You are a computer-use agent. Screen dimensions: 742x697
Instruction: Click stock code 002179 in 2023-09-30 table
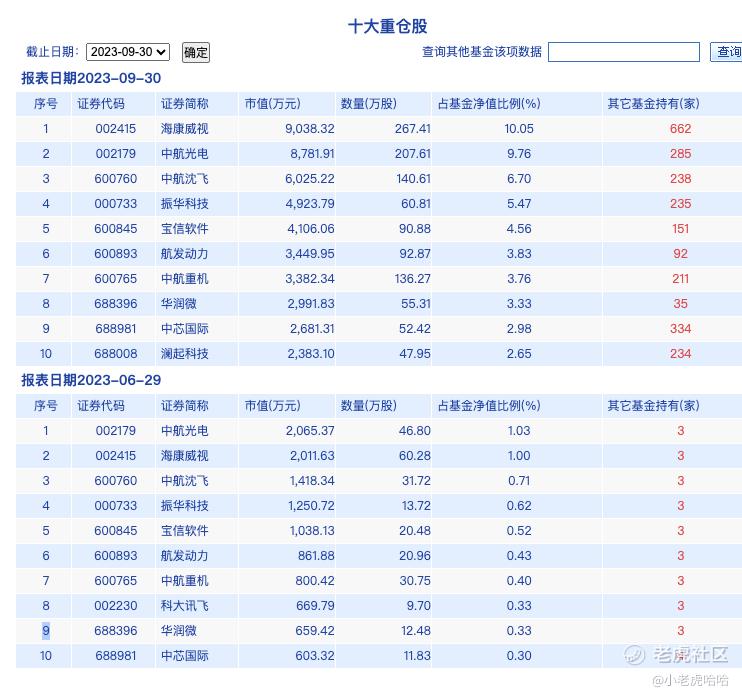coord(115,154)
